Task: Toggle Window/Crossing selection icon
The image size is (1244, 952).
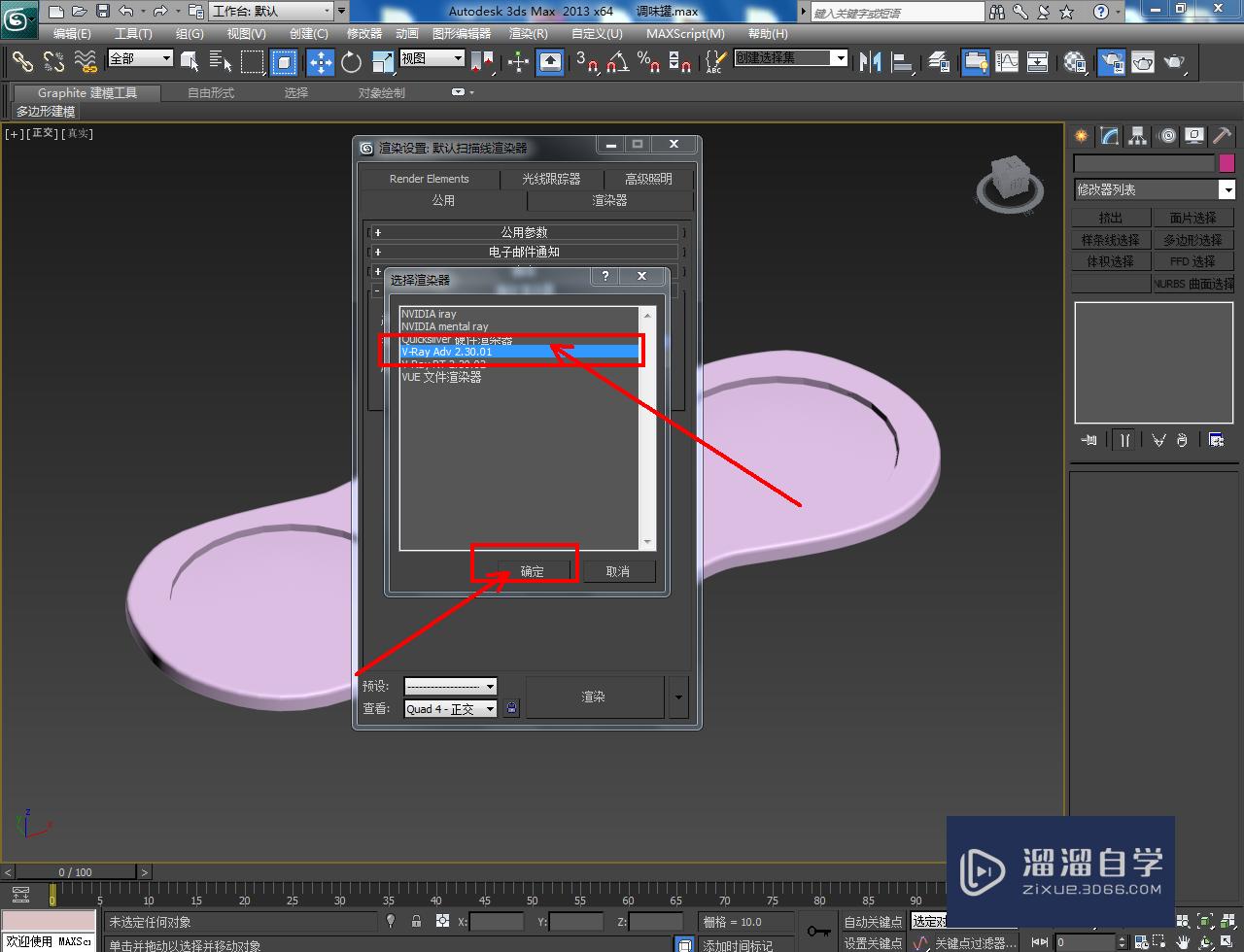Action: [x=284, y=62]
